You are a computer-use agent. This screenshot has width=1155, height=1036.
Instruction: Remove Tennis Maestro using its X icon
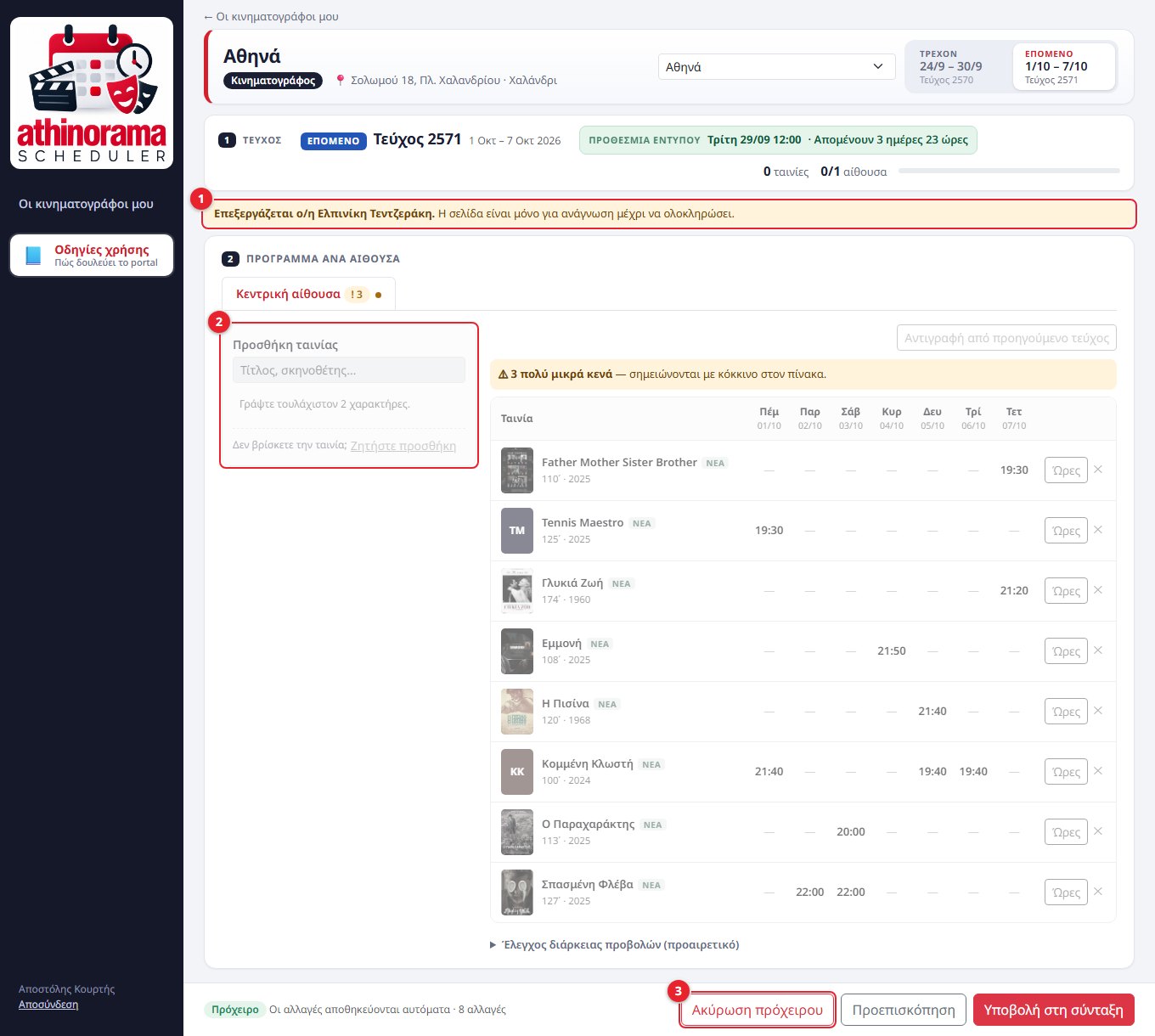click(1098, 530)
